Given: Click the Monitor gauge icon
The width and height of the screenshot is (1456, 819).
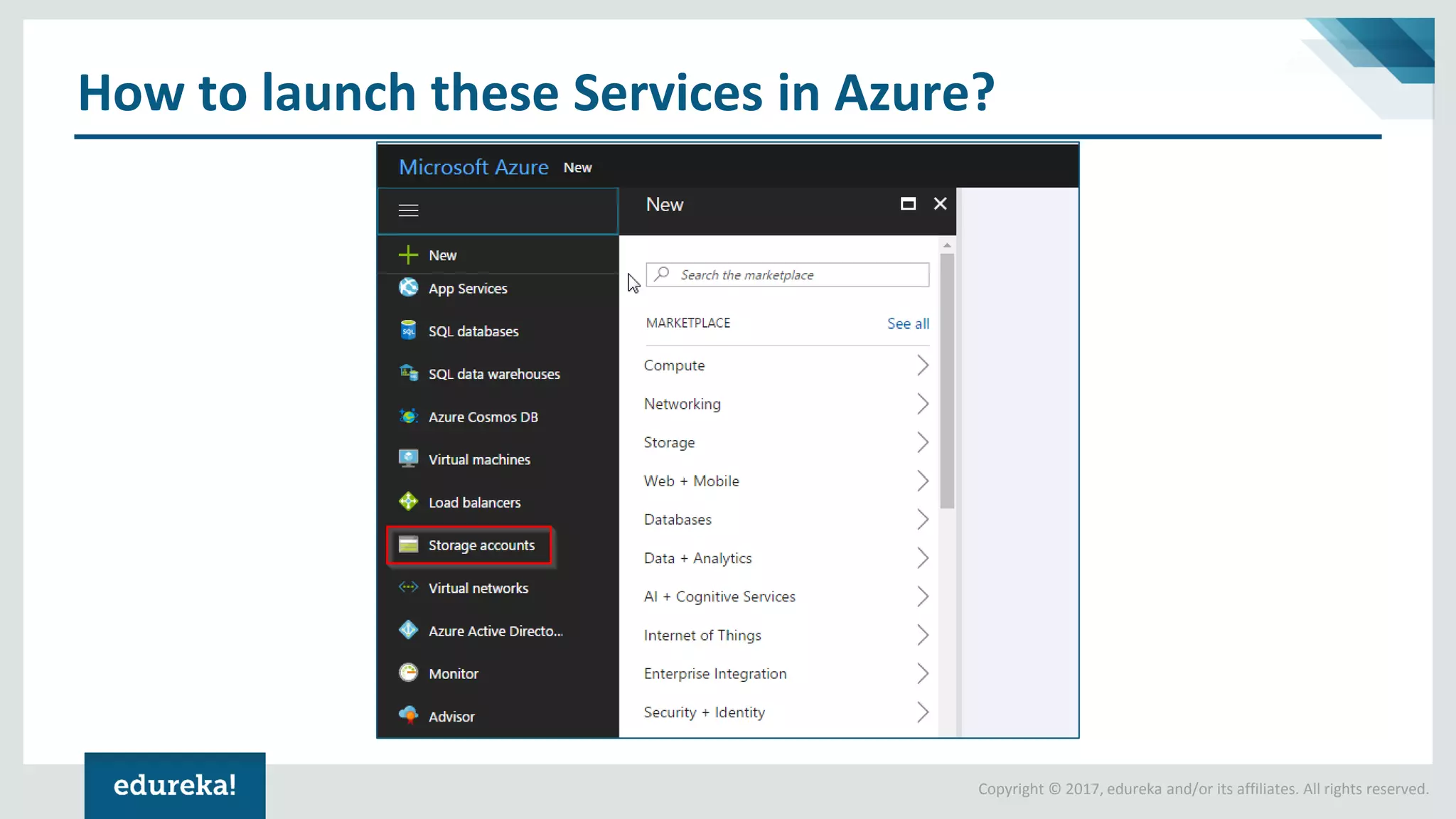Looking at the screenshot, I should click(408, 673).
